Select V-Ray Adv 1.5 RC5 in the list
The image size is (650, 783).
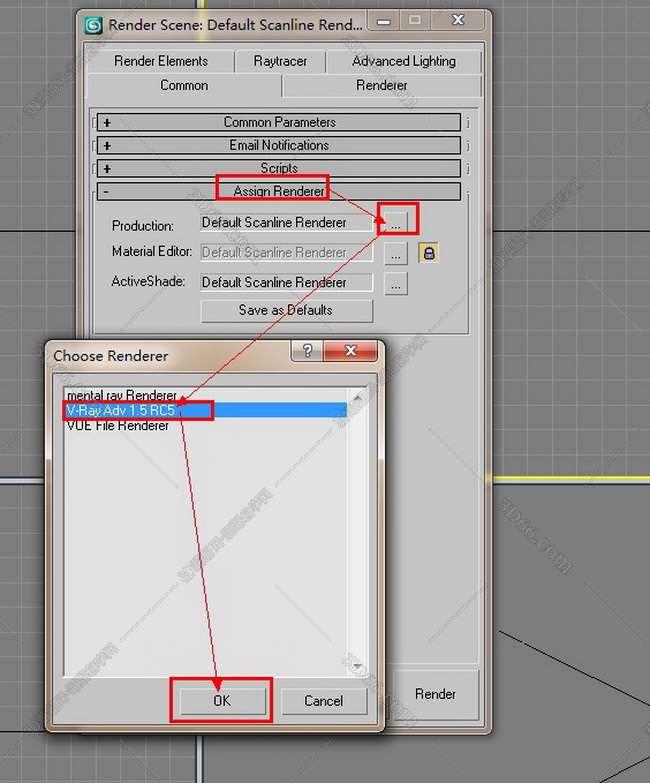coord(206,410)
